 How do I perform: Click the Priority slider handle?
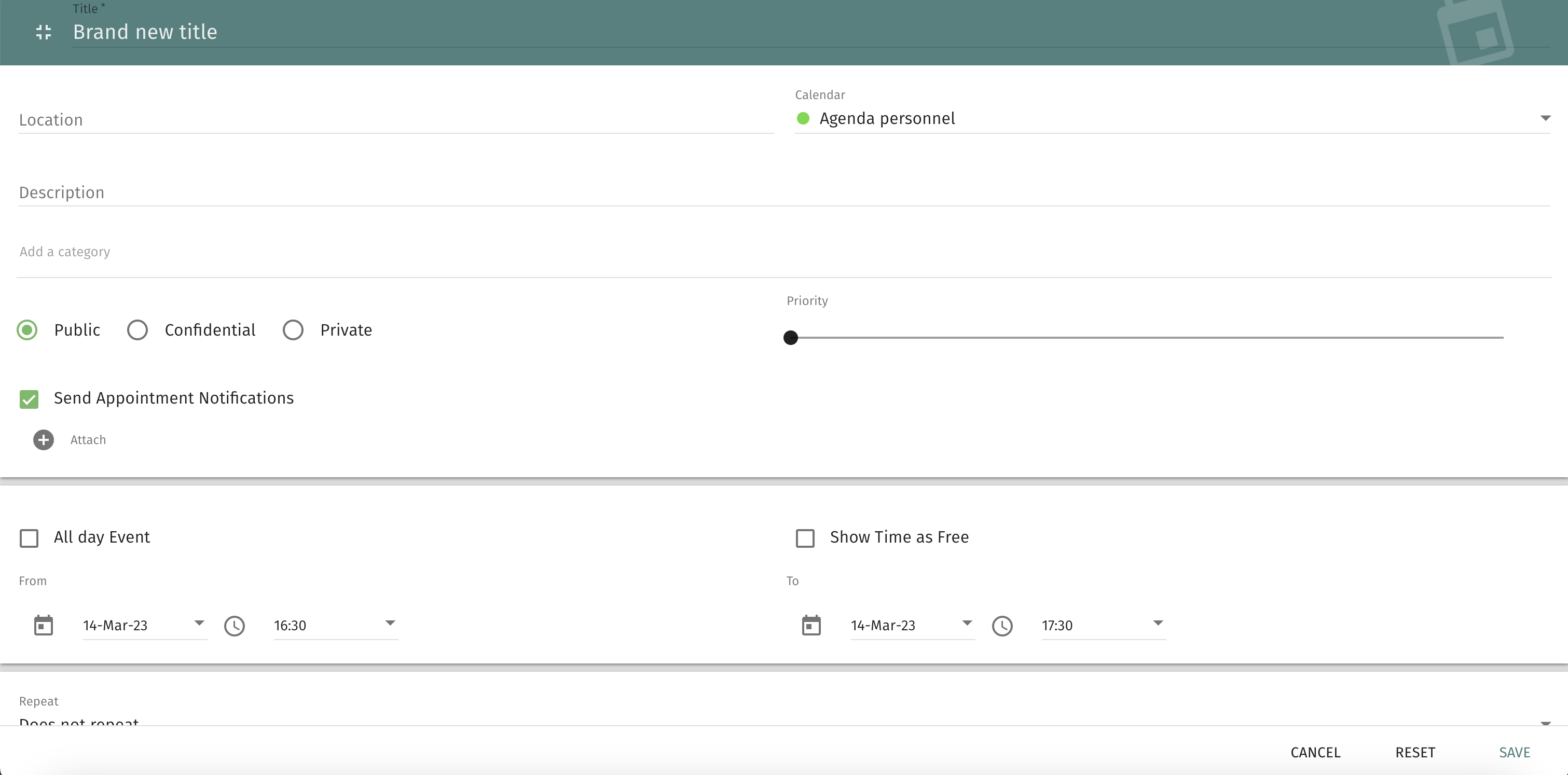tap(791, 338)
